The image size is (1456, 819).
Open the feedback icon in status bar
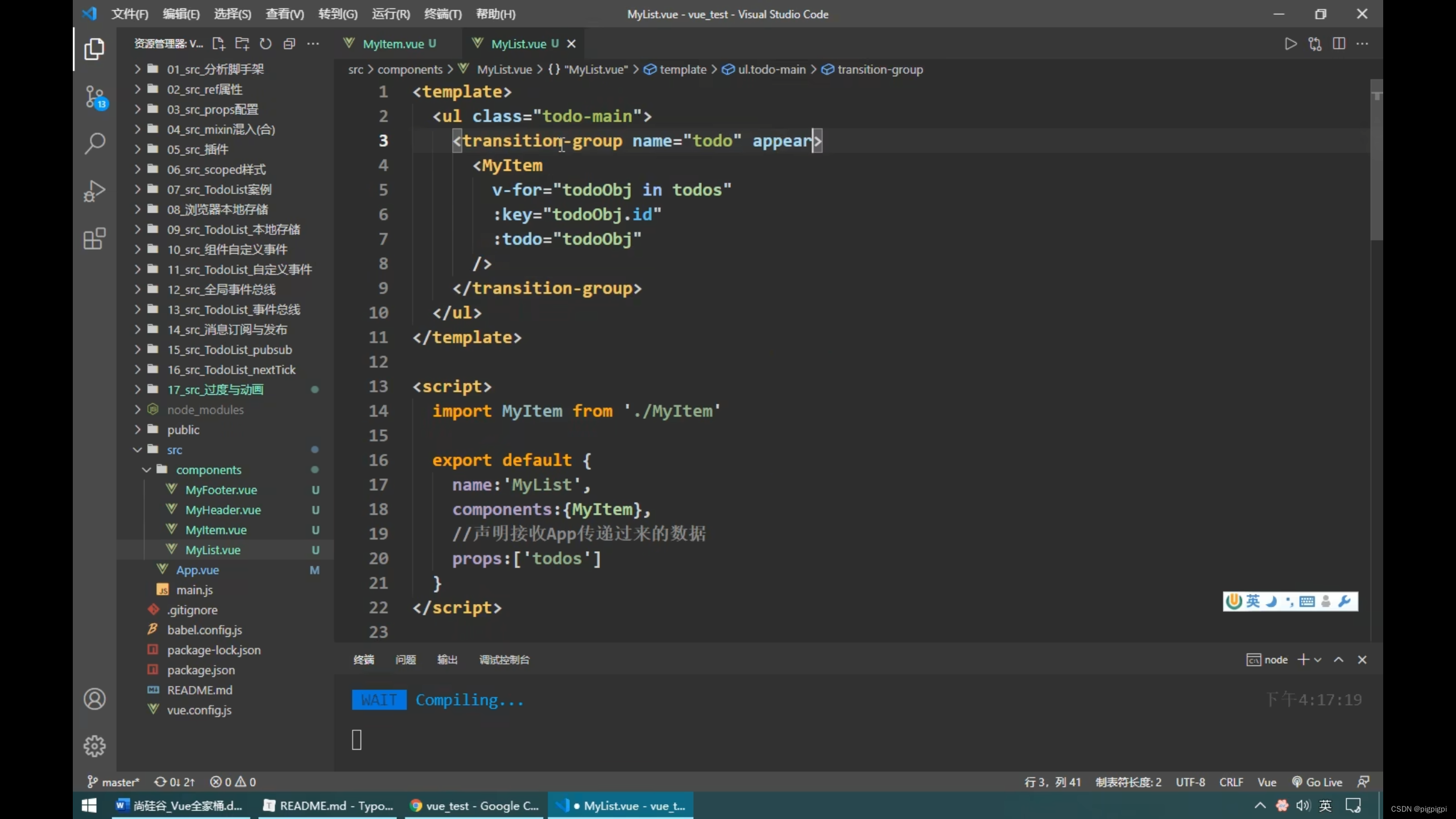click(1363, 782)
